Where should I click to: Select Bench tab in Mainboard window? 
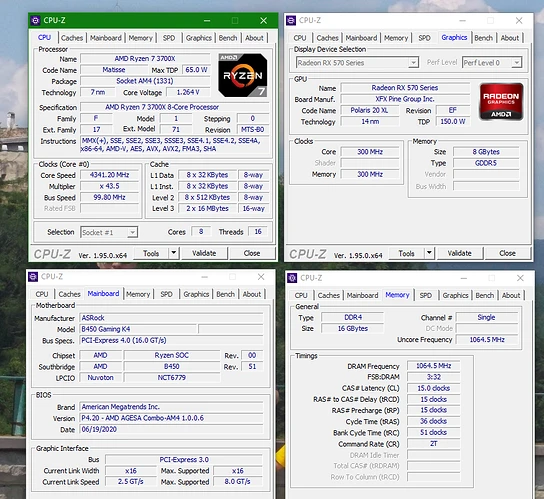226,294
